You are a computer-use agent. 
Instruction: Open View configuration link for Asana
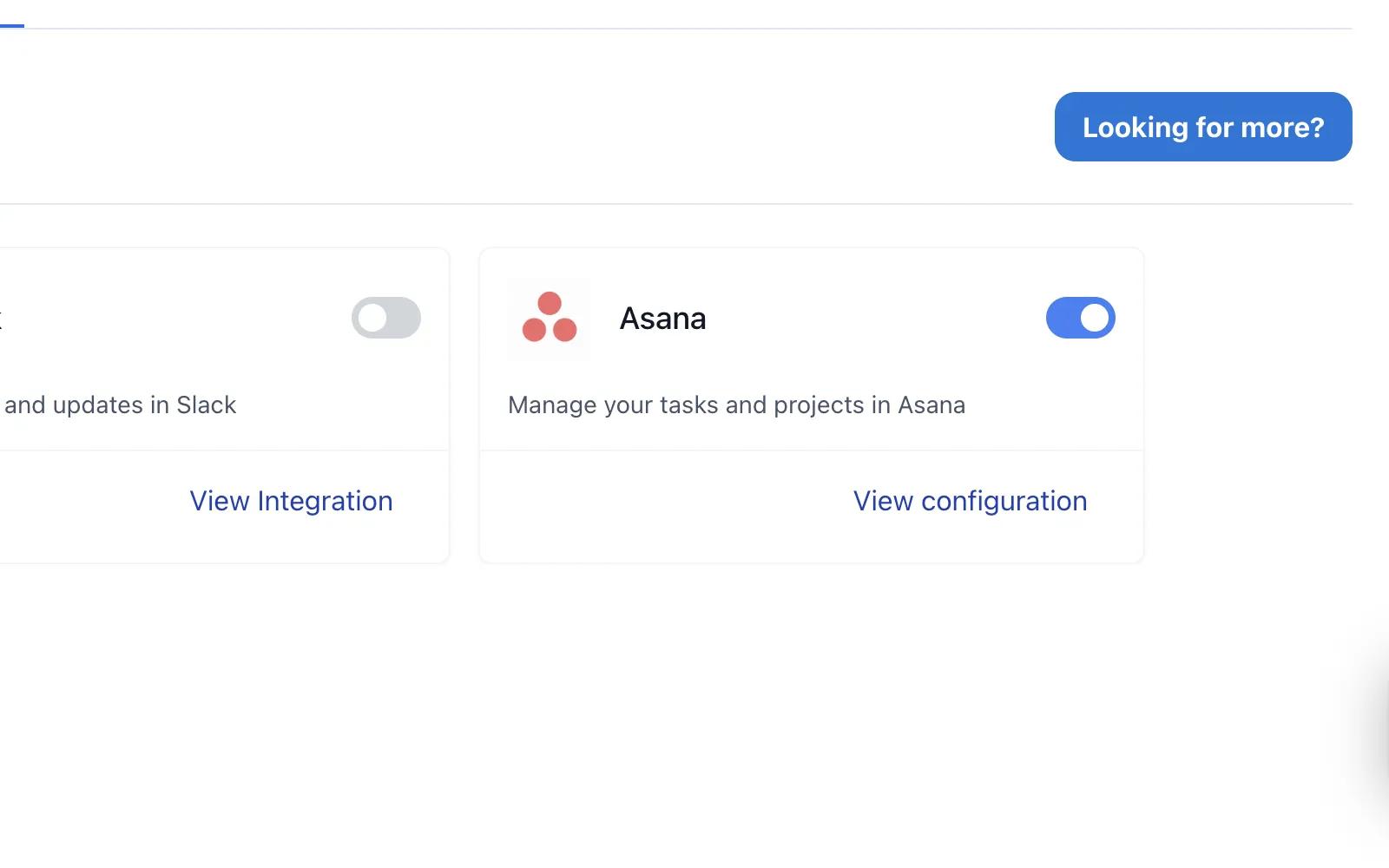(970, 501)
